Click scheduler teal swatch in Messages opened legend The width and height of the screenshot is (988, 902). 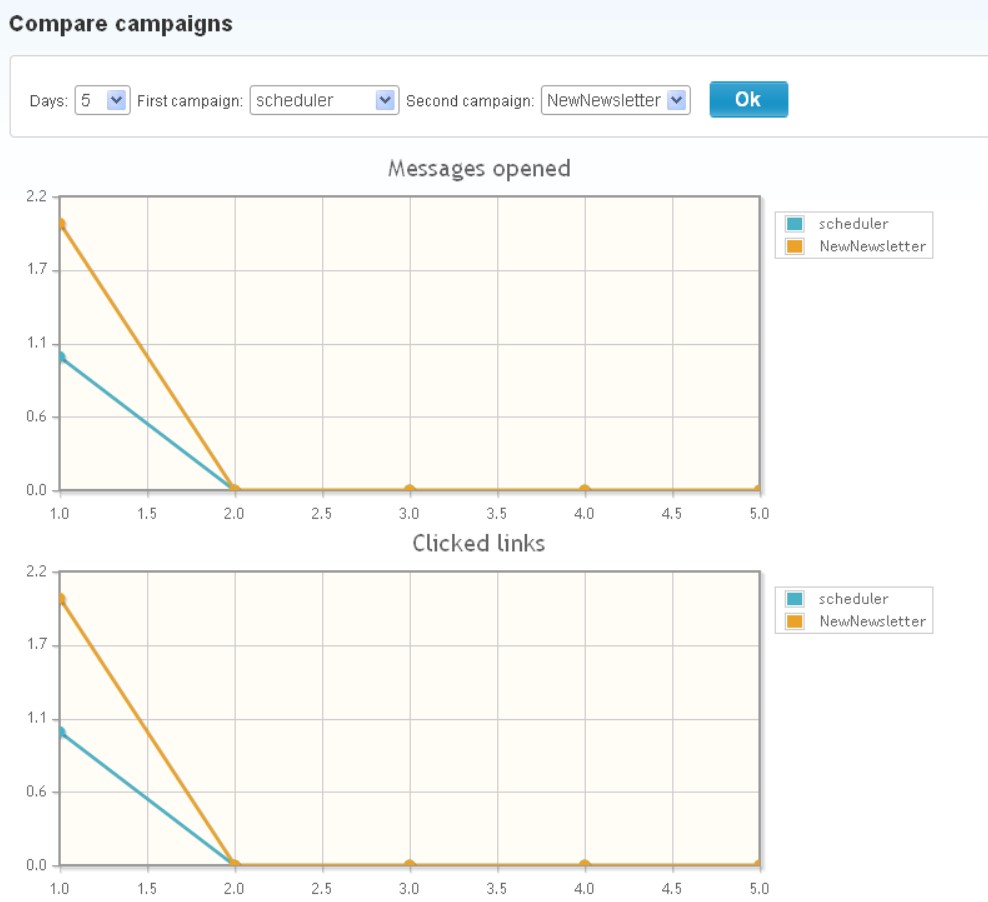tap(795, 224)
